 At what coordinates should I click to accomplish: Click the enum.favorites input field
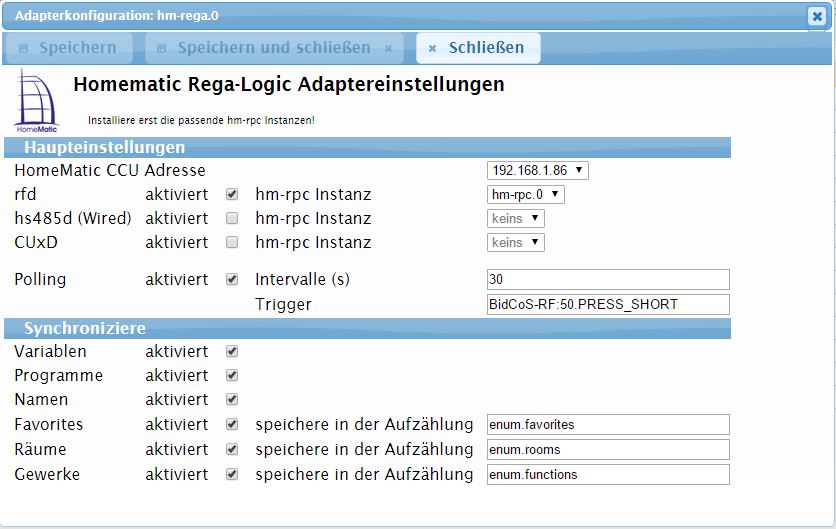pyautogui.click(x=608, y=425)
